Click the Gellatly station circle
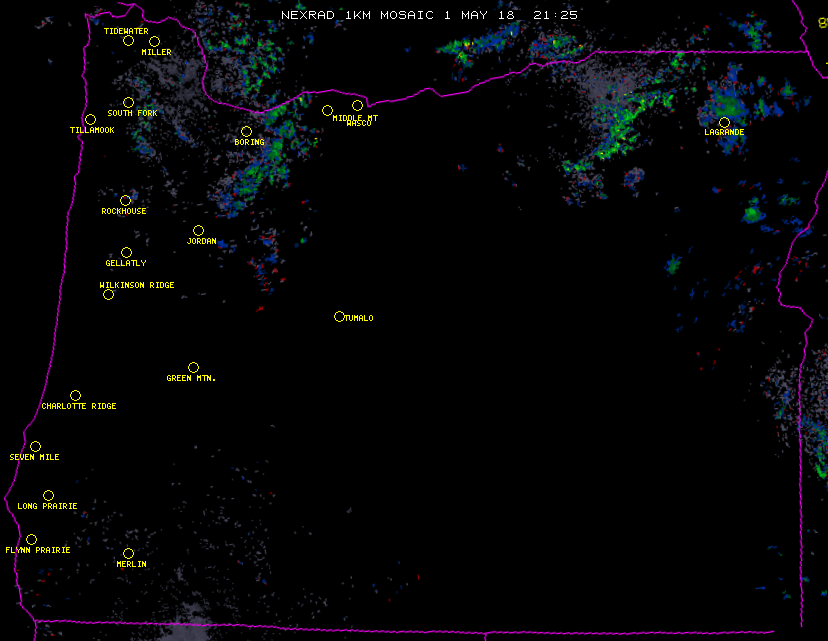Image resolution: width=828 pixels, height=641 pixels. point(126,252)
